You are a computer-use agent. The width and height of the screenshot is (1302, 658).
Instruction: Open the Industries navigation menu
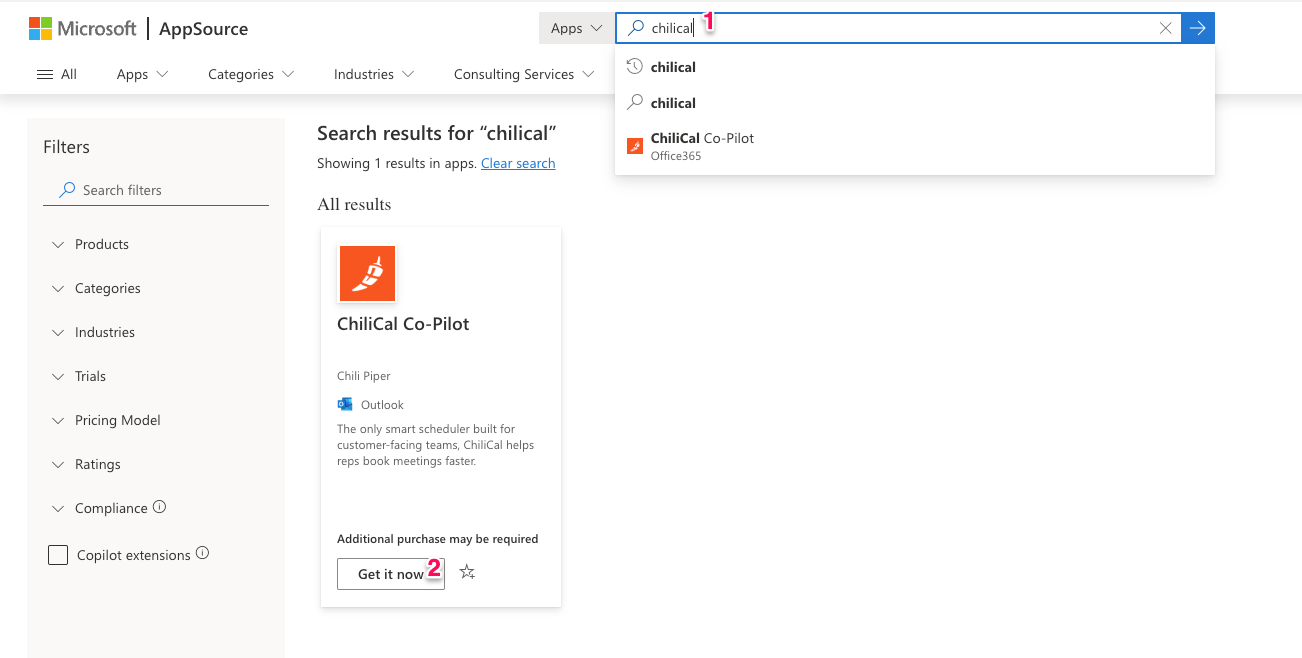tap(374, 74)
